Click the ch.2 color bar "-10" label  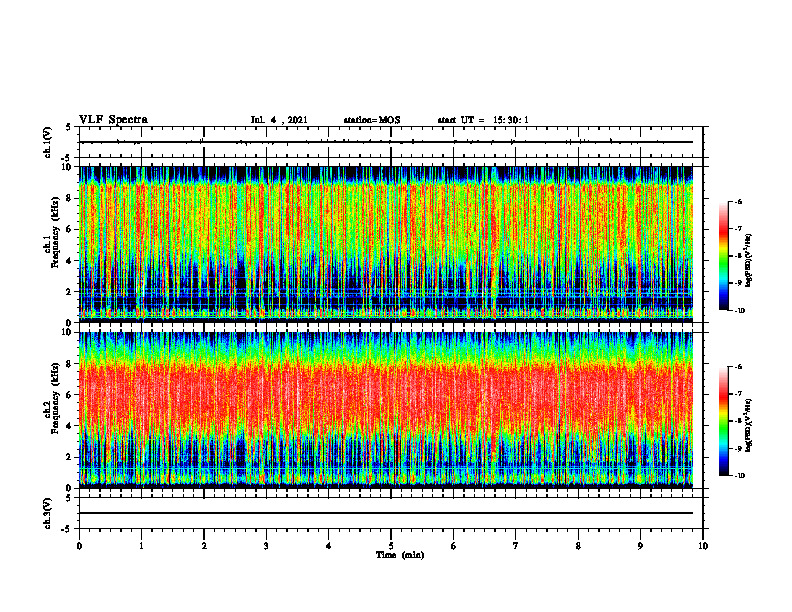coord(739,476)
